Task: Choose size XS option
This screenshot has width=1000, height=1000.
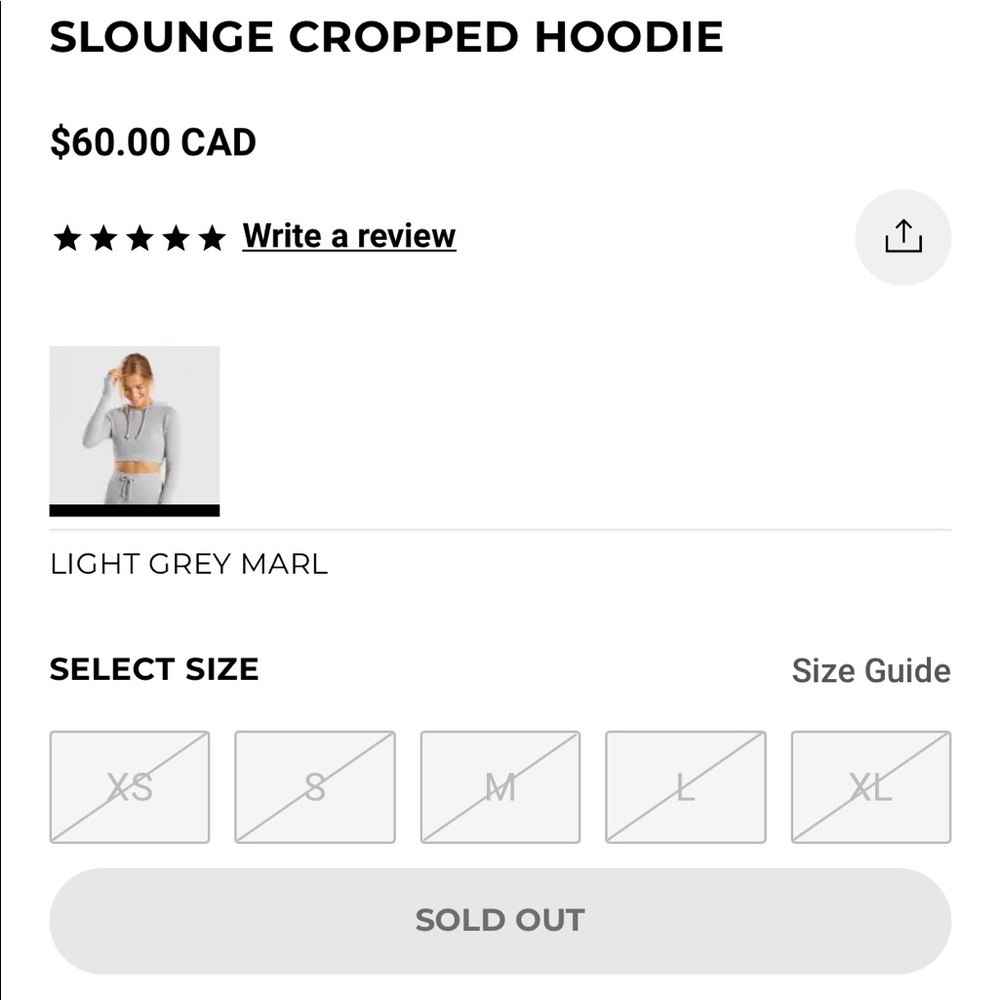Action: pos(129,787)
